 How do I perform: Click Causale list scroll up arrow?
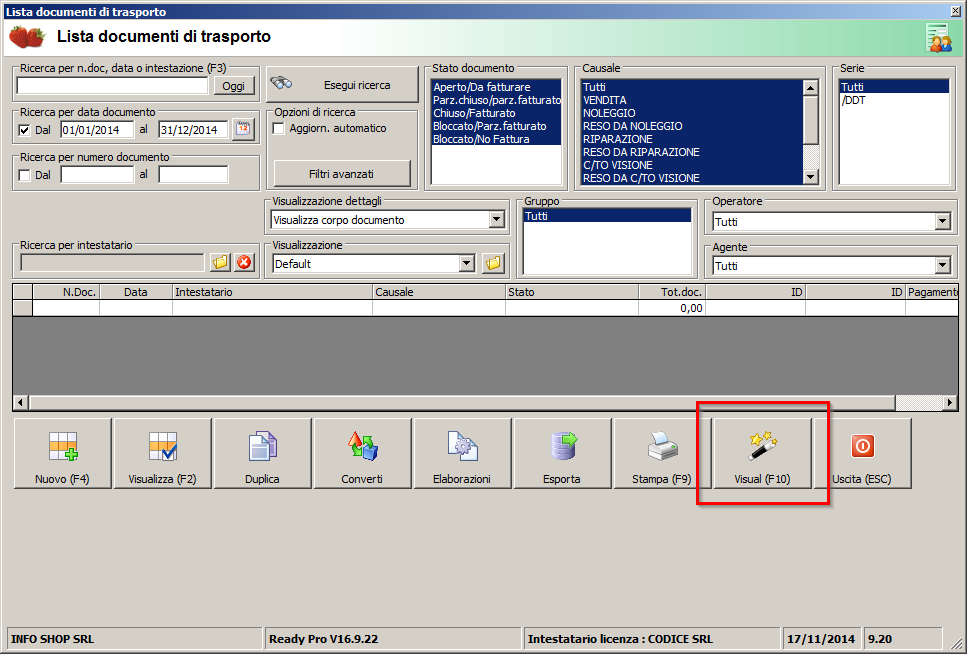tap(810, 88)
